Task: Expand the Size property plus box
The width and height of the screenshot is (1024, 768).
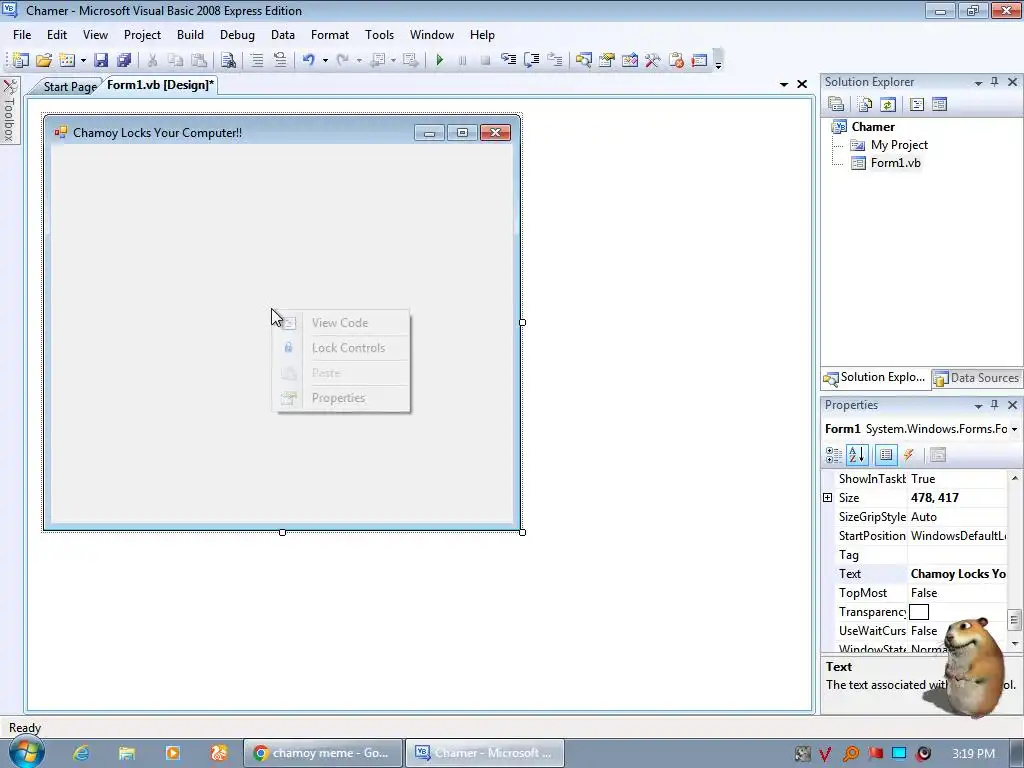Action: [x=827, y=498]
